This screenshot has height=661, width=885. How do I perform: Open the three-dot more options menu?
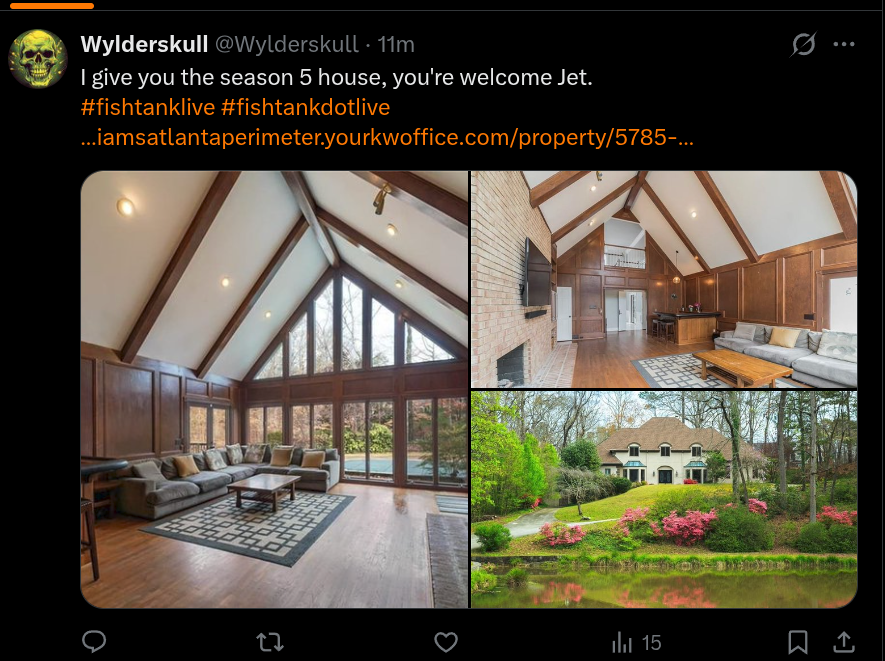tap(844, 44)
